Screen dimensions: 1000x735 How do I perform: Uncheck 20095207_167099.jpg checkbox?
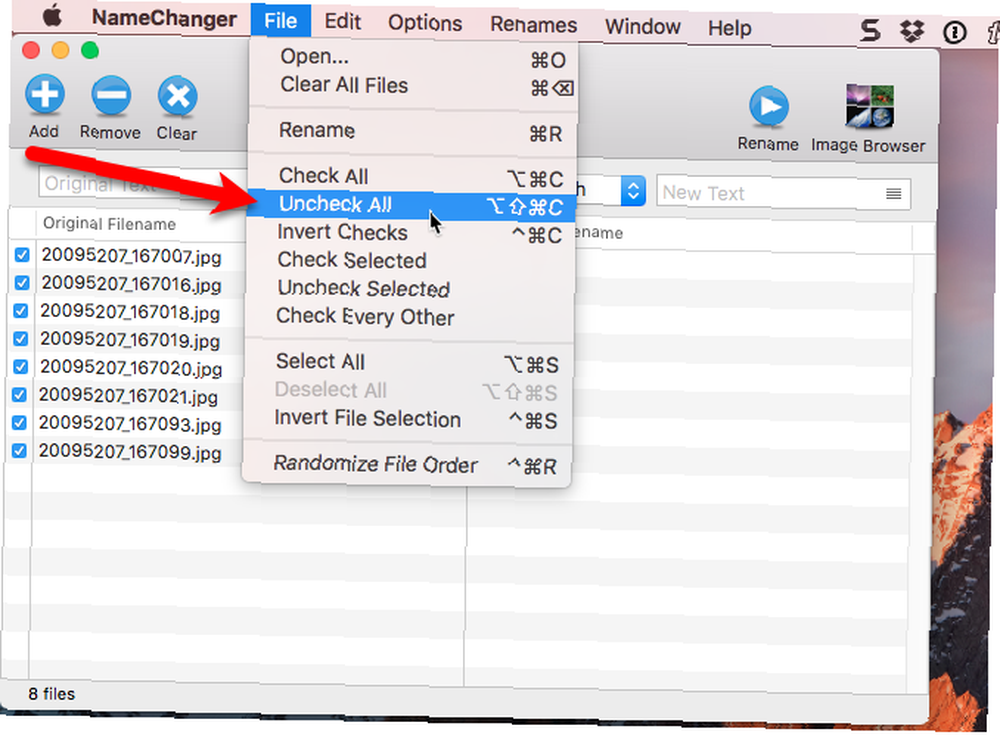coord(20,450)
